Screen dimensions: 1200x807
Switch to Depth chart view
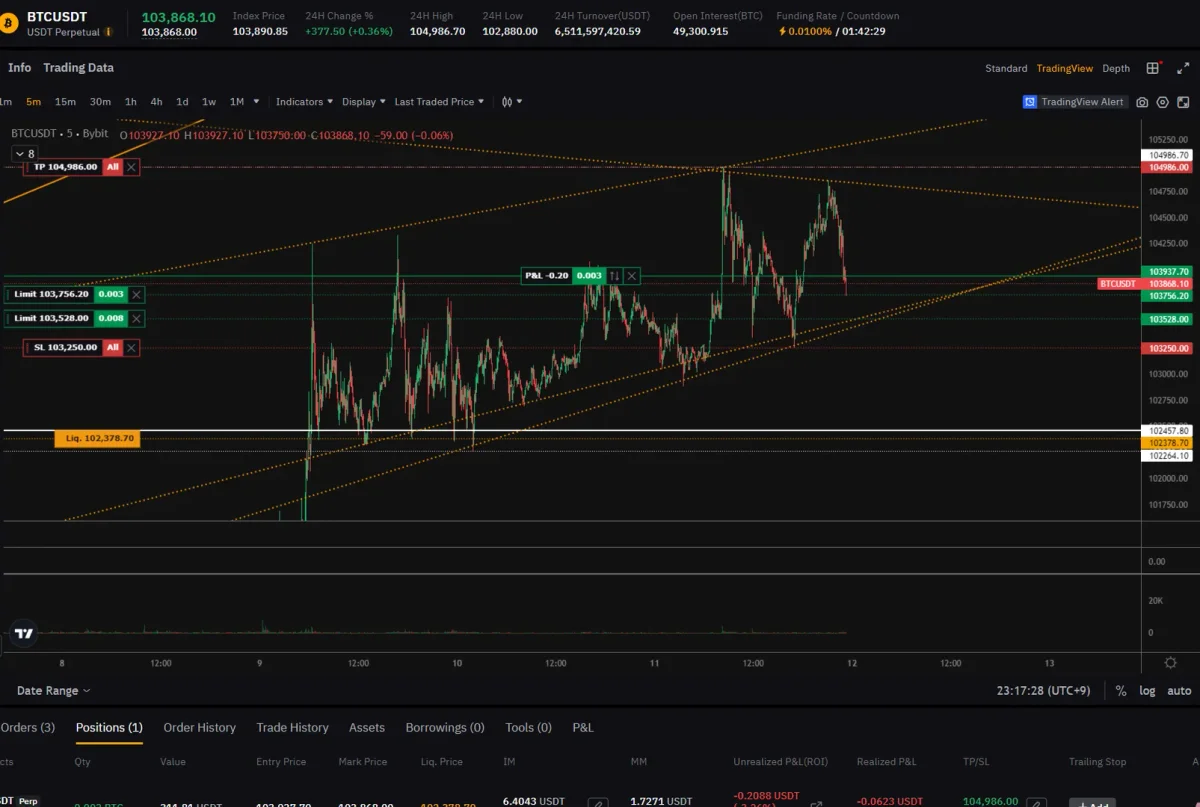click(1116, 69)
